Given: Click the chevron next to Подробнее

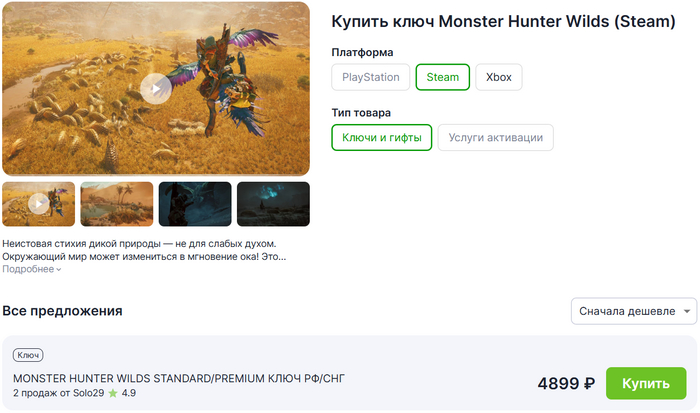Looking at the screenshot, I should (x=58, y=270).
